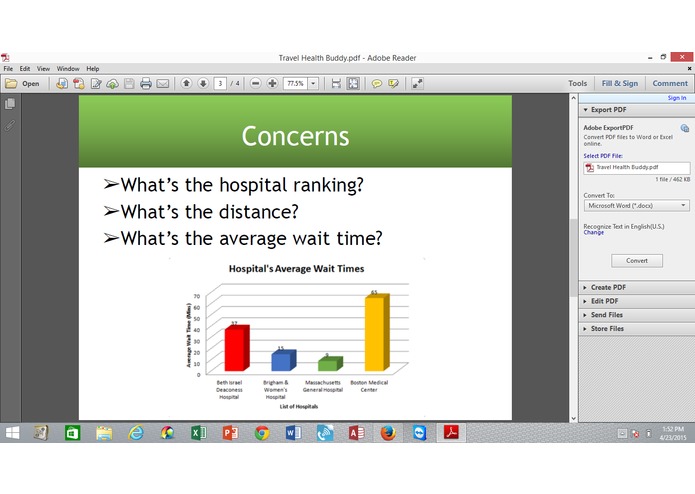Click the Edit PDF pencil-page icon
The height and width of the screenshot is (494, 695).
96,83
